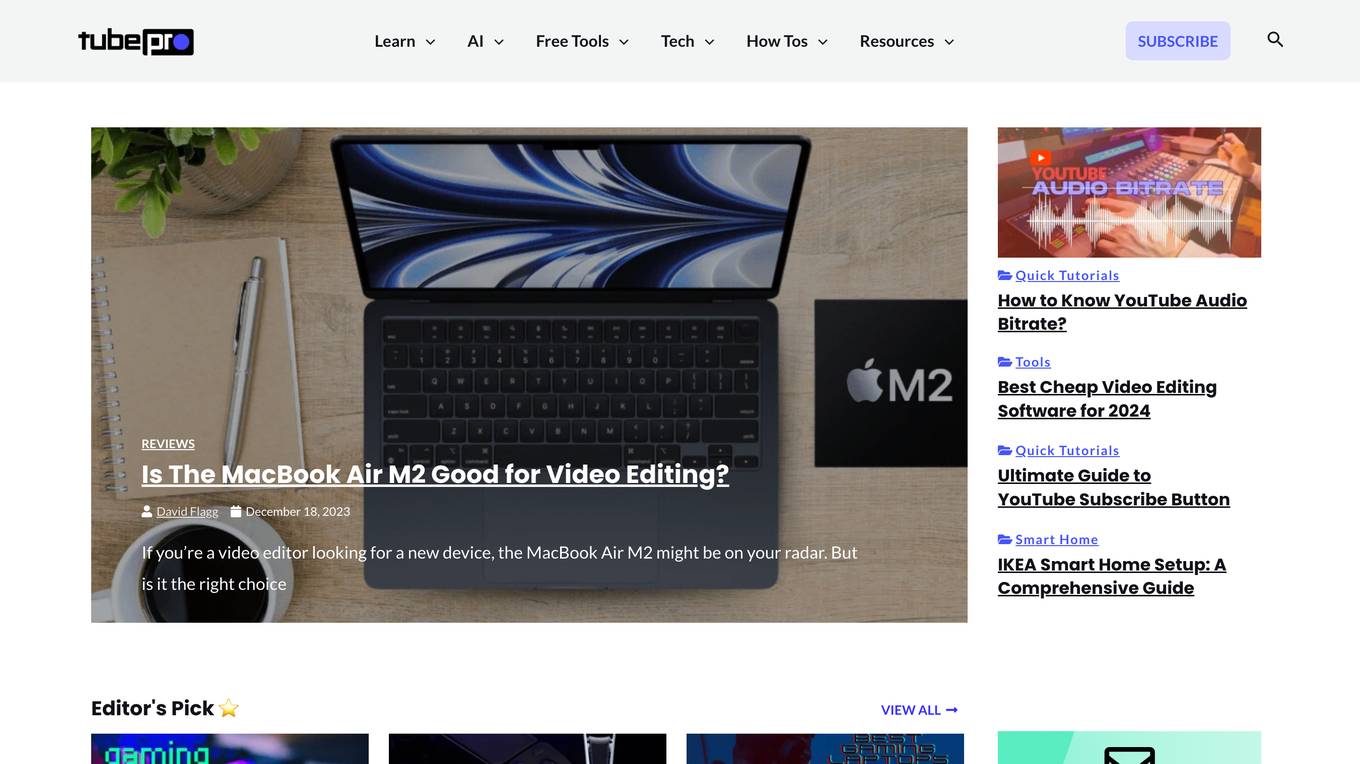Click the star emoji next to Editor's Pick

[229, 708]
